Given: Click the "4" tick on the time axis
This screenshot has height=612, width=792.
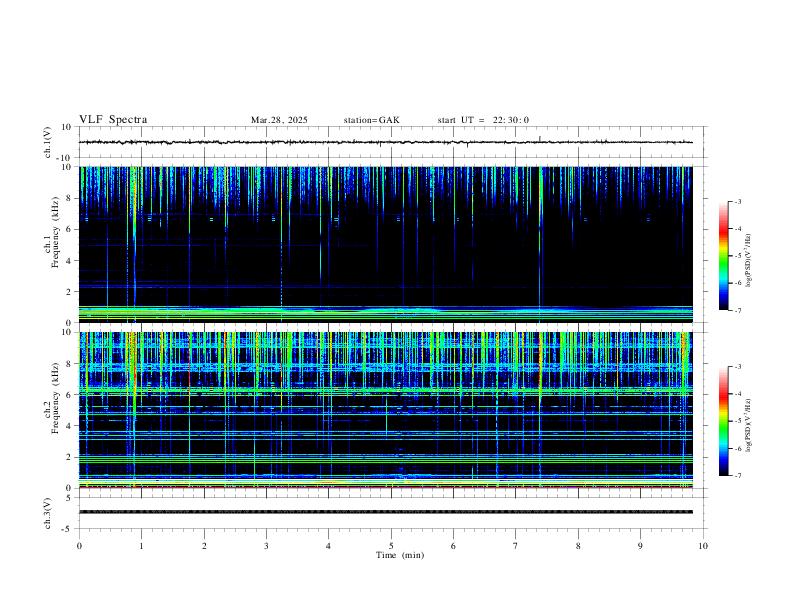Looking at the screenshot, I should tap(329, 546).
